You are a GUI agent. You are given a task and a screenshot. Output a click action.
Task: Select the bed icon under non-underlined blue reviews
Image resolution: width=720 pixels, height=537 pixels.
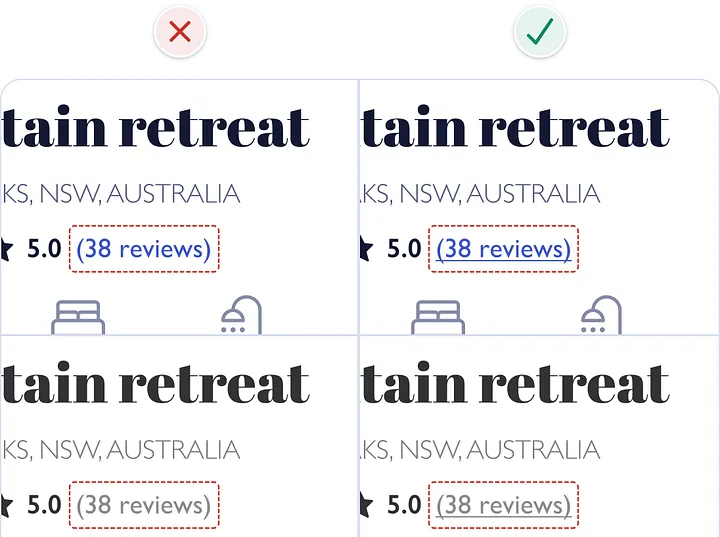(x=78, y=317)
